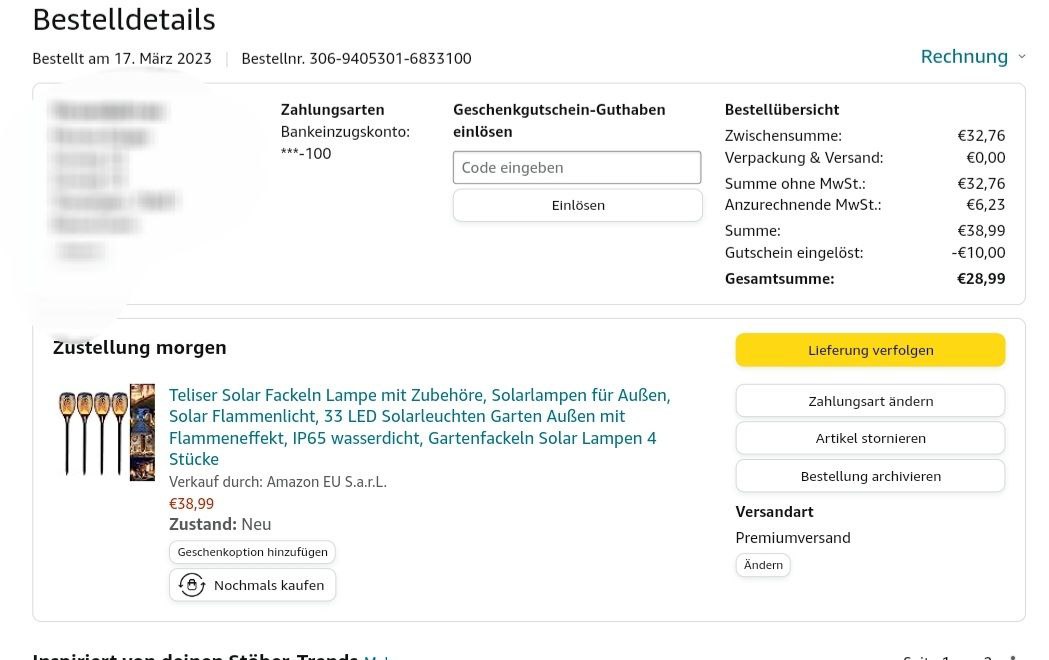1049x660 pixels.
Task: Choose Bestellung archivieren
Action: [870, 476]
